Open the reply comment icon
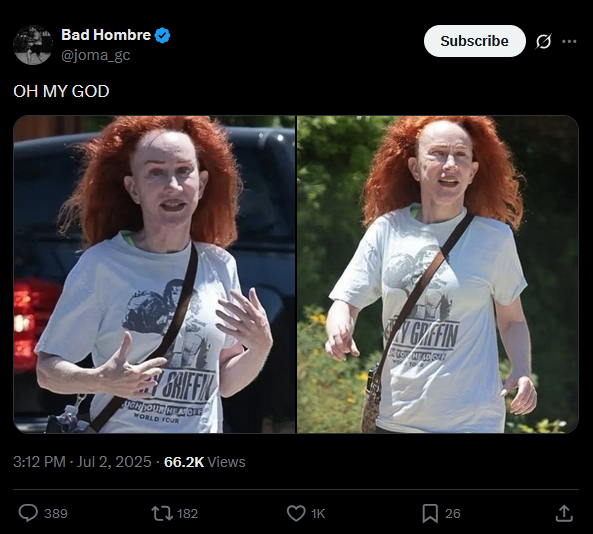This screenshot has width=593, height=534. click(x=28, y=513)
